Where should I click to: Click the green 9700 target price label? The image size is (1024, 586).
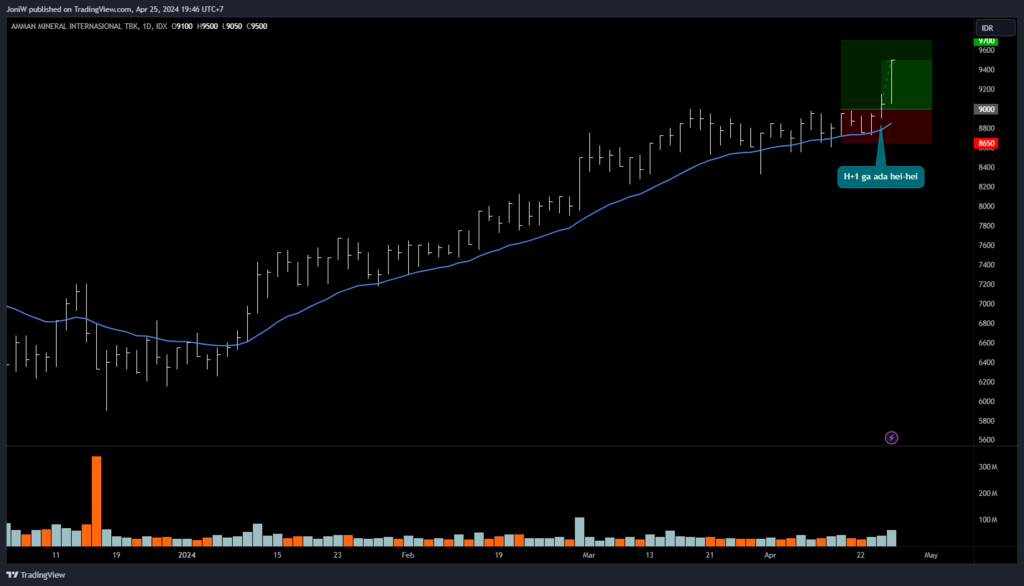(986, 42)
